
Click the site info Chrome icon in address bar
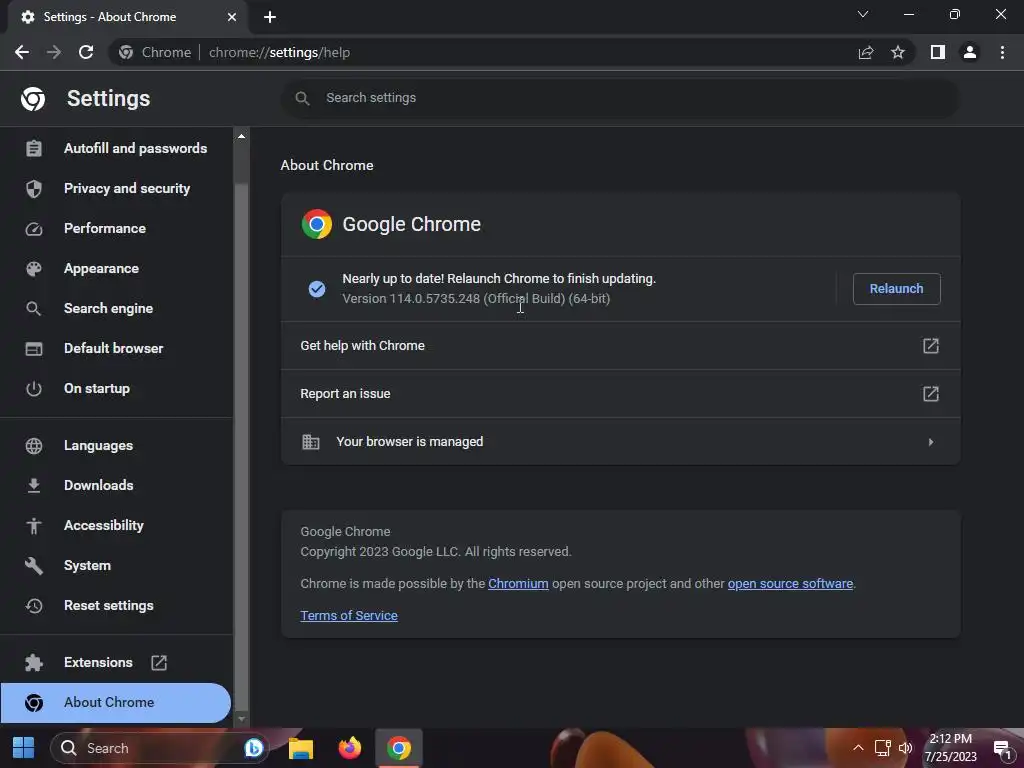[x=126, y=52]
